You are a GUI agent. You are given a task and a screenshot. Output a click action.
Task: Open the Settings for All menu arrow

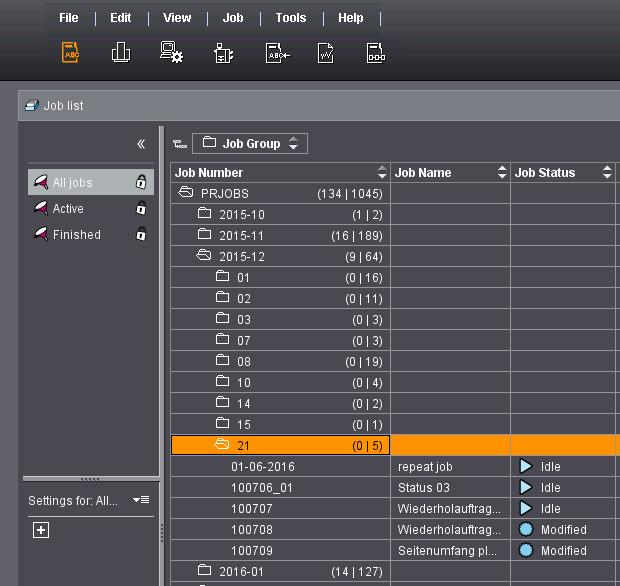click(x=141, y=500)
